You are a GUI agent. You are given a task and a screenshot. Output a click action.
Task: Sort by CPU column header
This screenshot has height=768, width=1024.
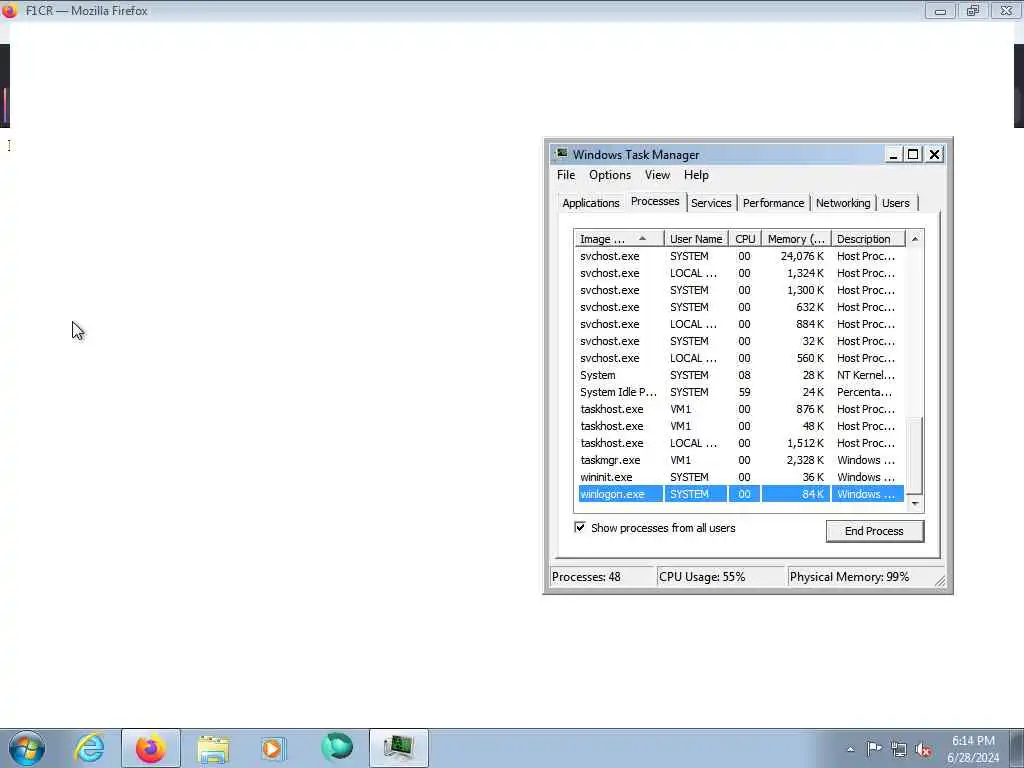click(x=745, y=239)
